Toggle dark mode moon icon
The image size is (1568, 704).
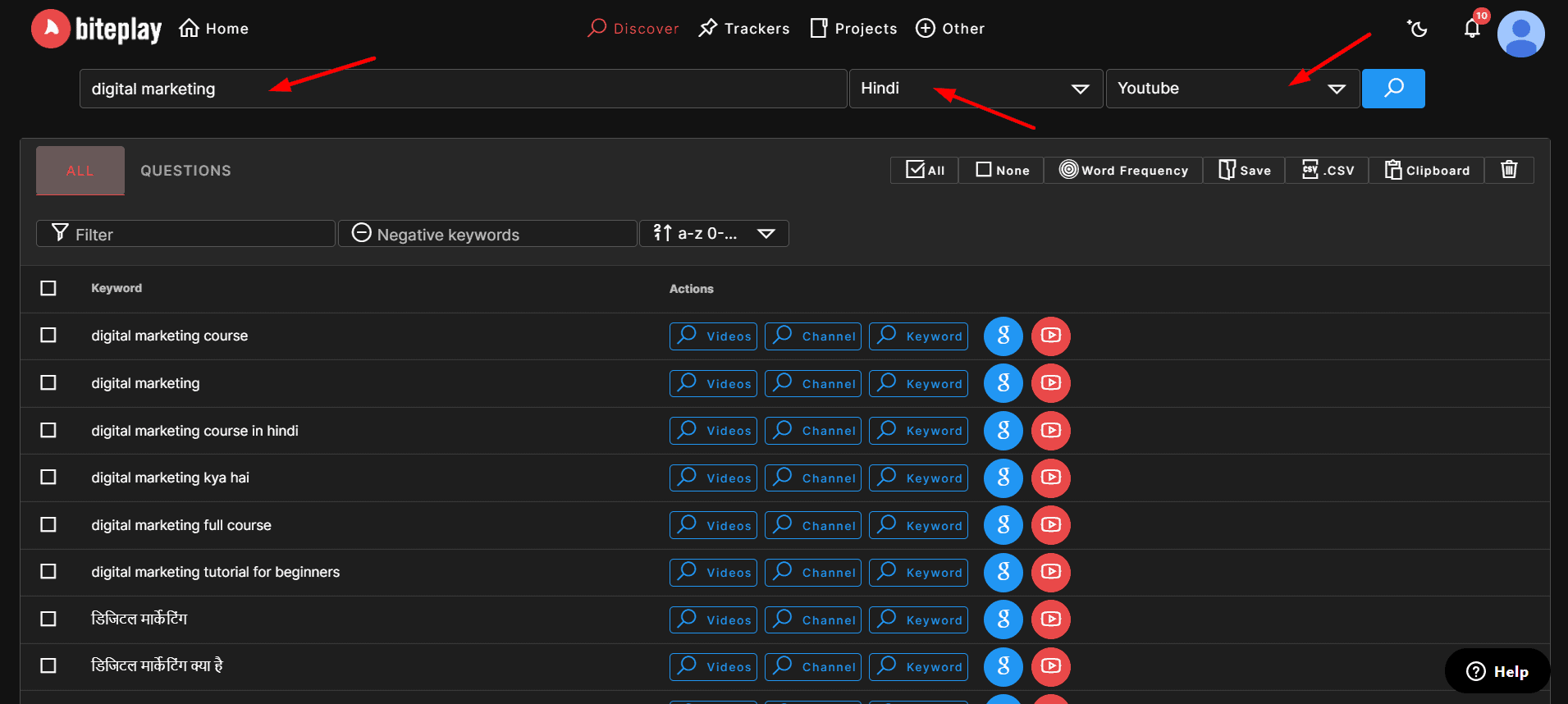click(x=1417, y=29)
